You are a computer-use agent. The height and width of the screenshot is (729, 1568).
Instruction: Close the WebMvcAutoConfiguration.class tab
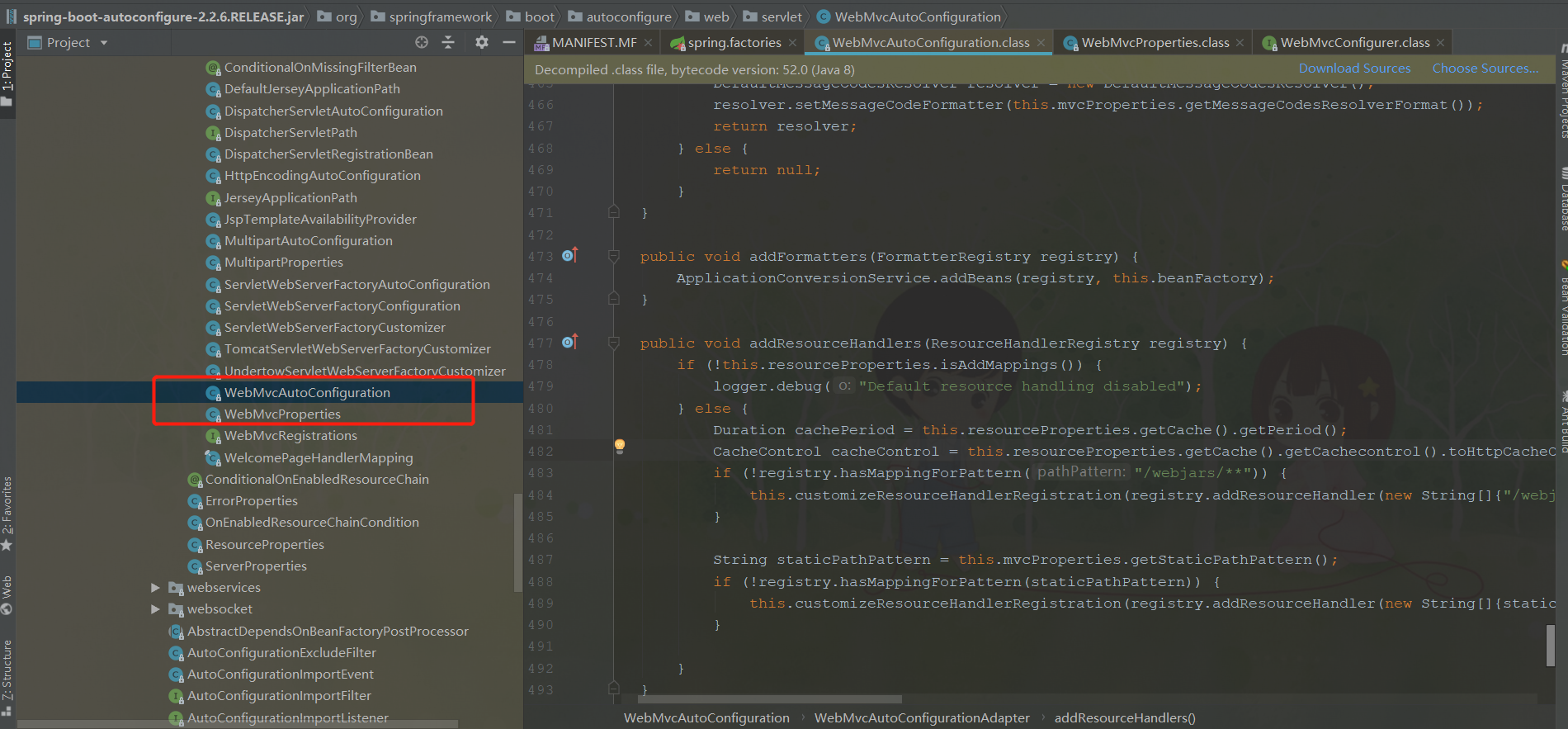coord(1041,43)
